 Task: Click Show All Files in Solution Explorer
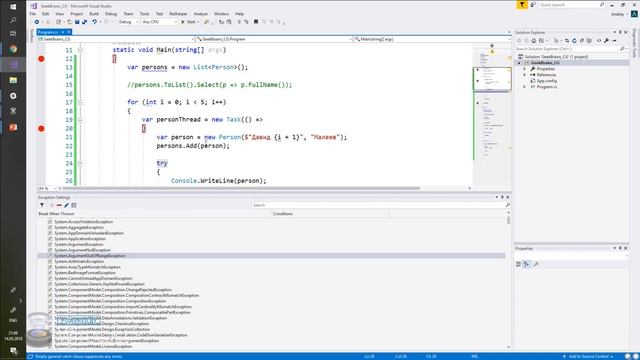pyautogui.click(x=589, y=41)
